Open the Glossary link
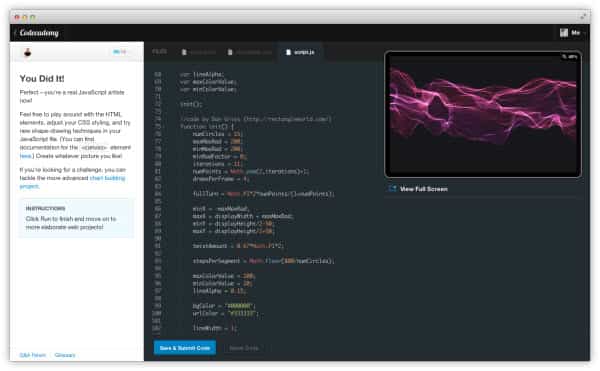Screen dimensions: 600x371 coord(65,355)
